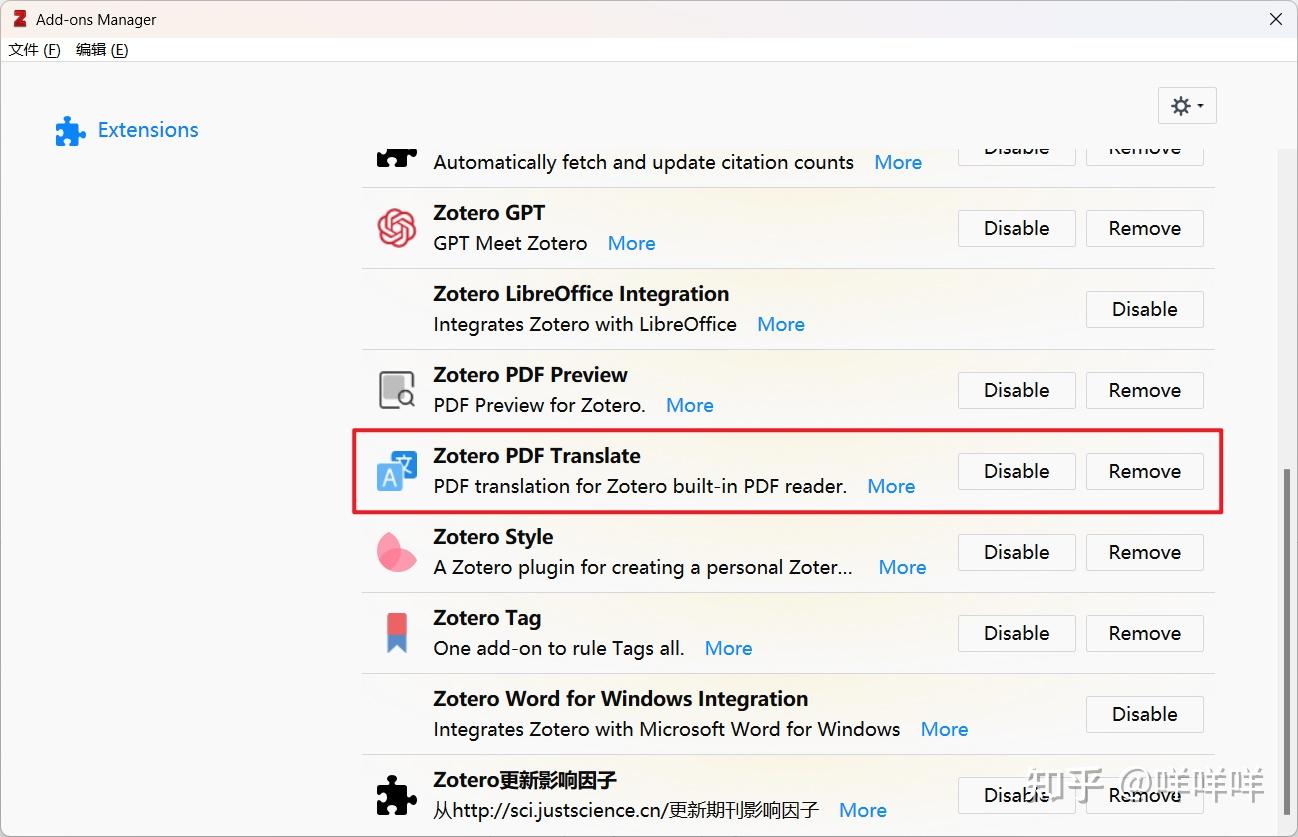Image resolution: width=1298 pixels, height=837 pixels.
Task: Disable Zotero Word for Windows Integration
Action: pyautogui.click(x=1145, y=714)
